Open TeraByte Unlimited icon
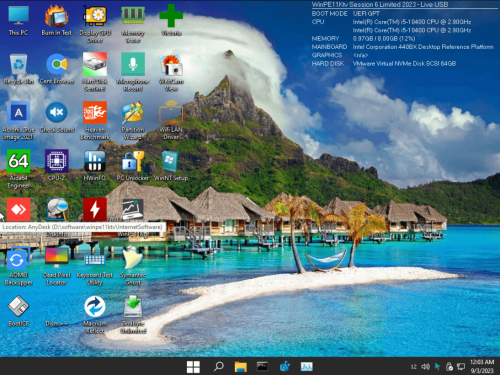 click(133, 314)
